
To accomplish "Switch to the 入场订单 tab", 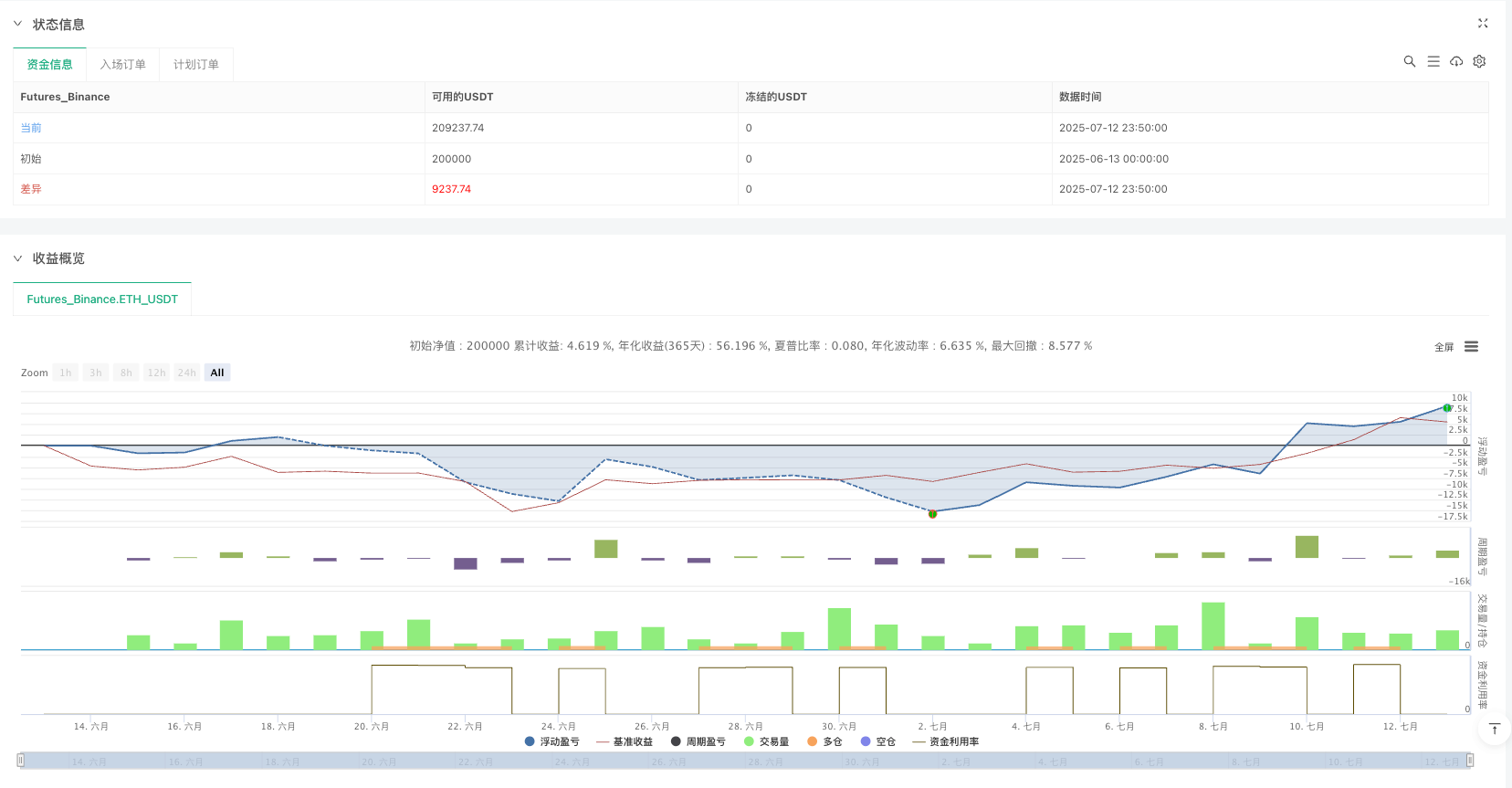I will pos(122,65).
